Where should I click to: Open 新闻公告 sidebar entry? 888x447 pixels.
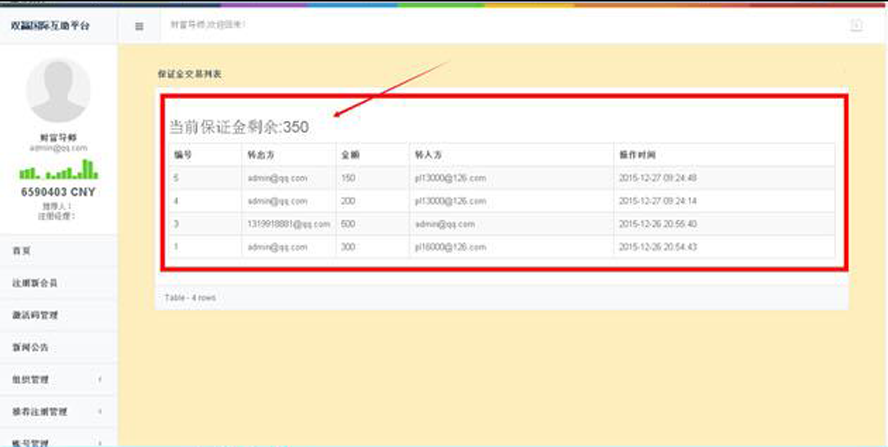pos(59,347)
